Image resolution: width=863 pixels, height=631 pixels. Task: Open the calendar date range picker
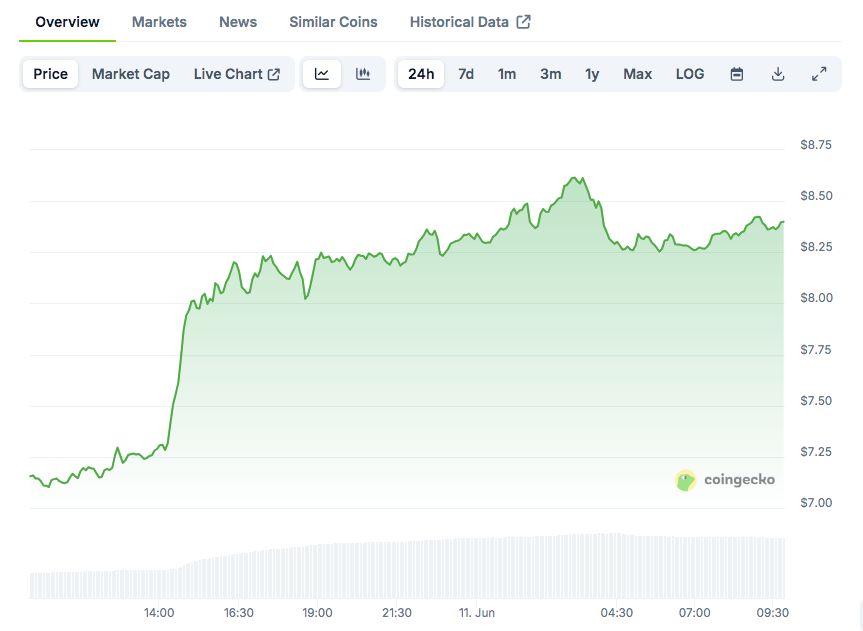click(737, 74)
